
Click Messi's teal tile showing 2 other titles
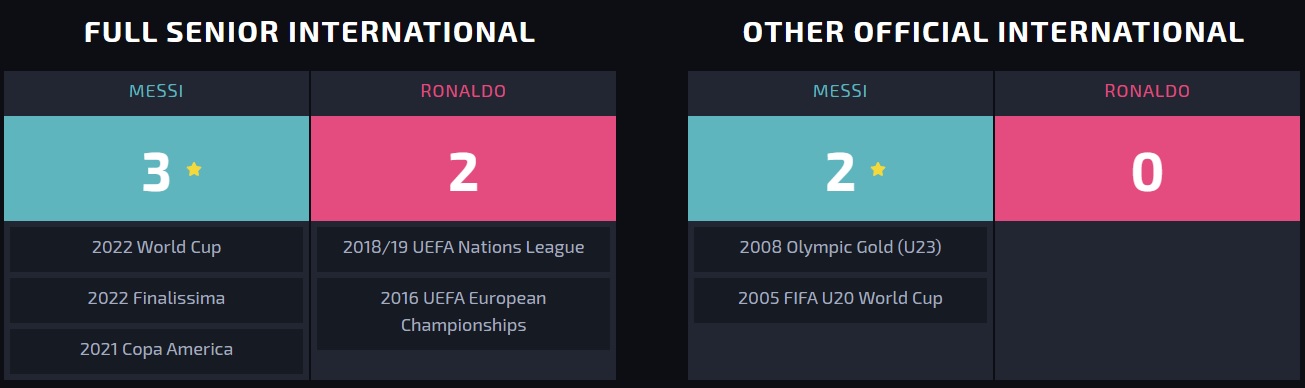pyautogui.click(x=840, y=169)
